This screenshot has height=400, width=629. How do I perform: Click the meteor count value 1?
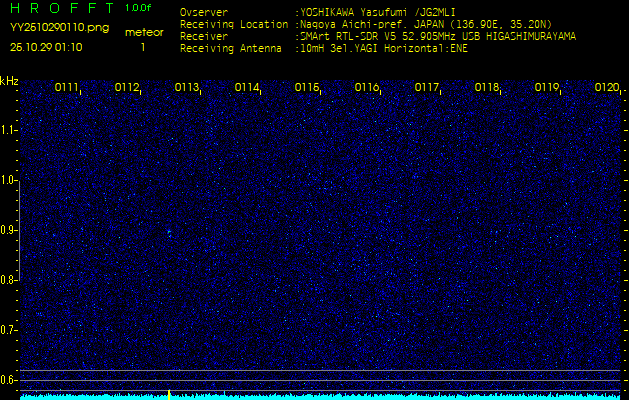[142, 47]
